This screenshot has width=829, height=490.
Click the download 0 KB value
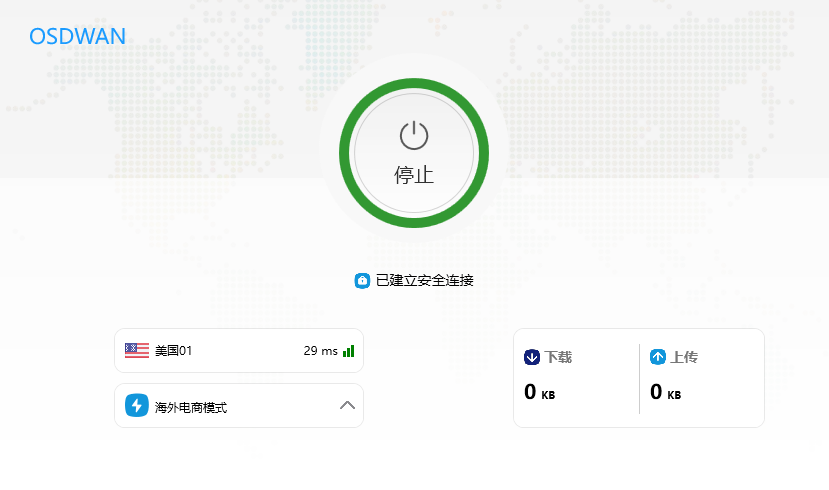pyautogui.click(x=540, y=392)
